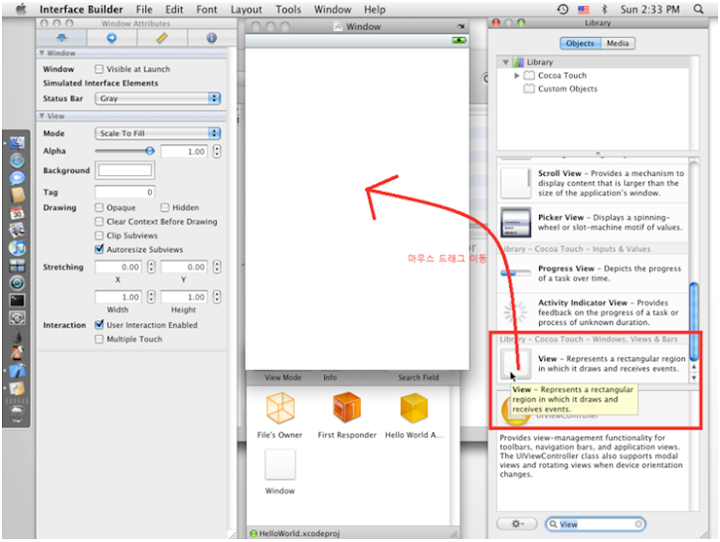Select the Activity Indicator View icon
The width and height of the screenshot is (720, 542).
click(x=515, y=312)
